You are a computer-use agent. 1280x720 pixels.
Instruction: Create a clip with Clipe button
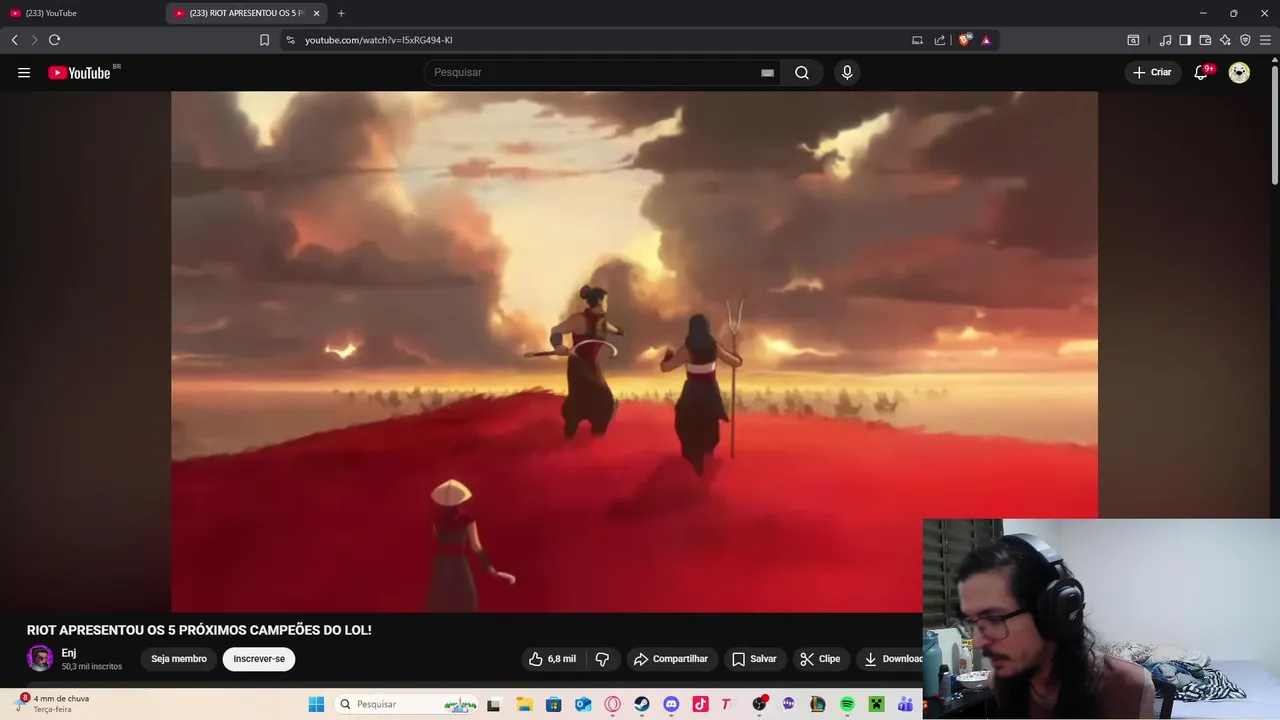pos(820,659)
